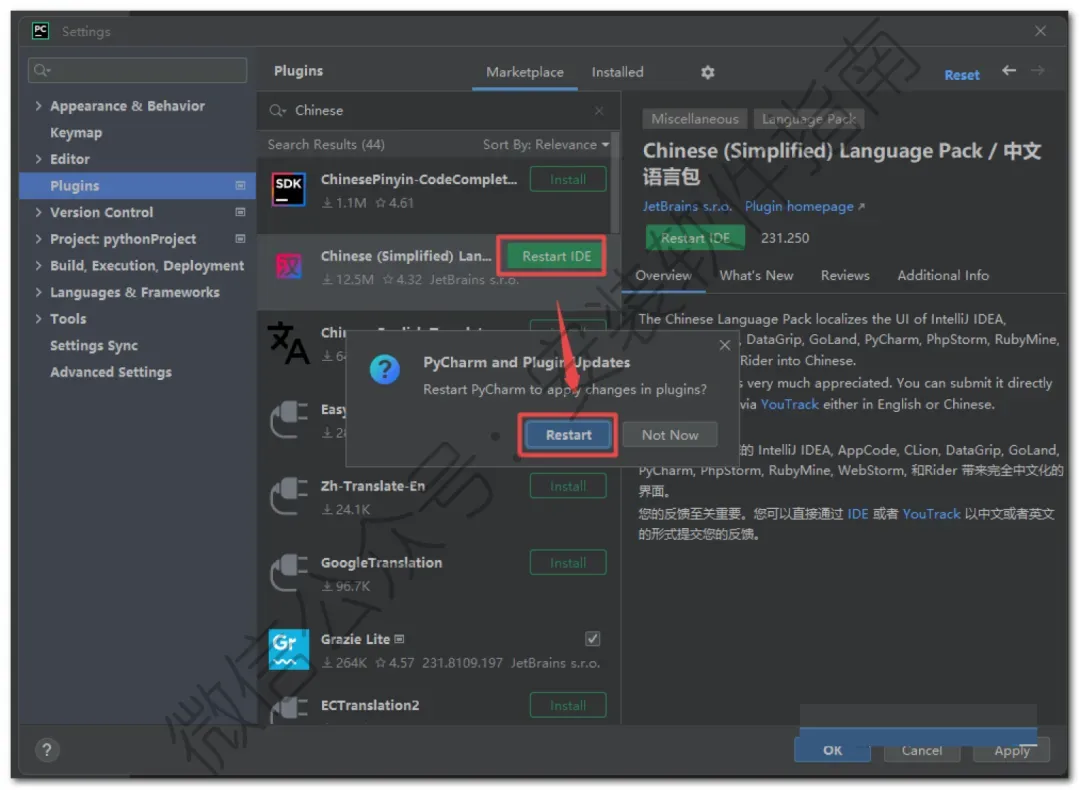Expand Appearance & Behavior settings
Screen dimensions: 1080x790
coord(39,105)
